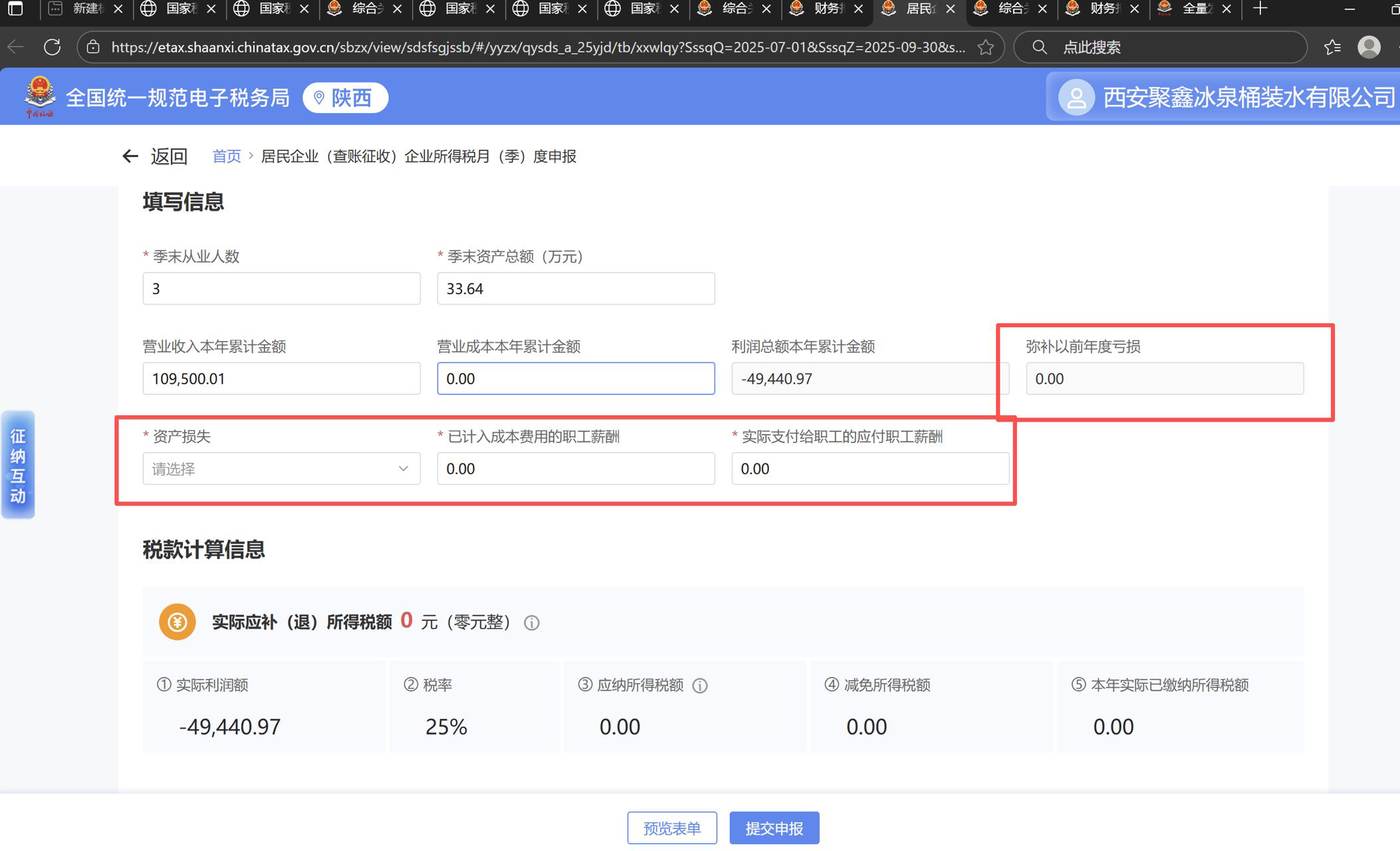Click the 预览表单 button

[671, 828]
